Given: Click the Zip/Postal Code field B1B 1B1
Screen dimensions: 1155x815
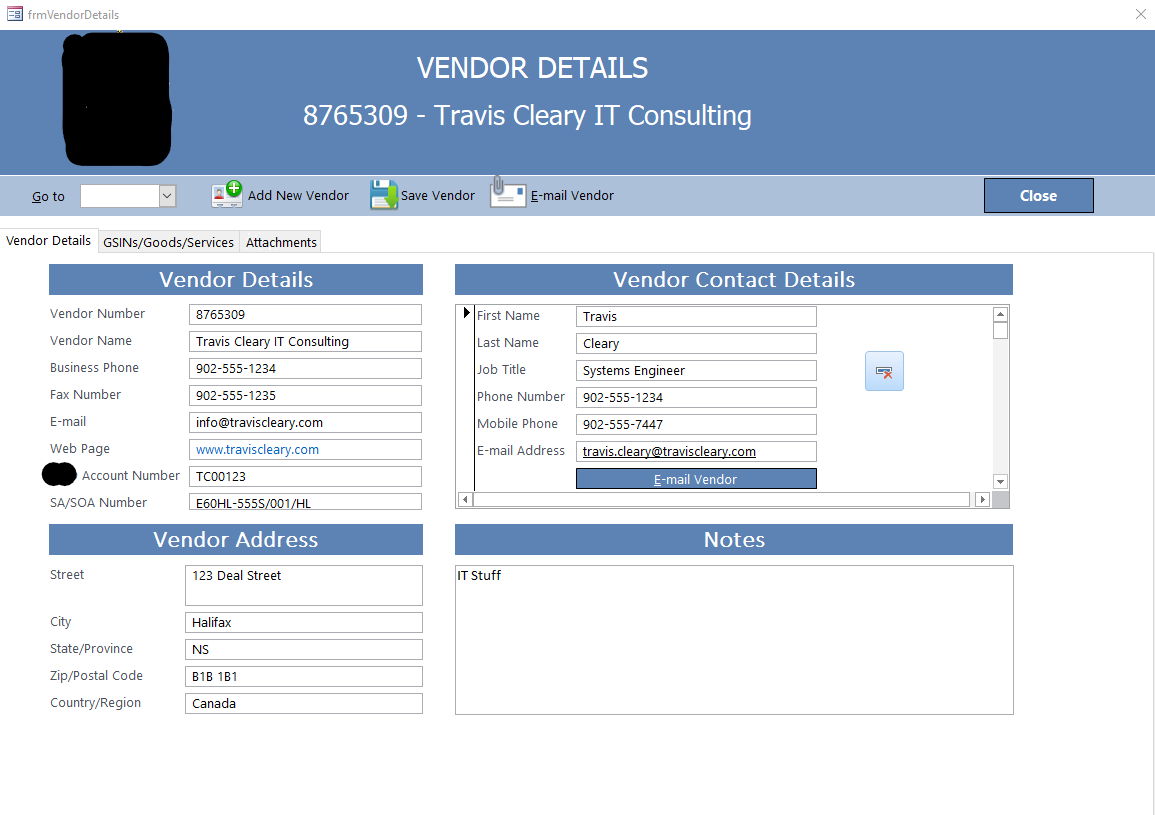Looking at the screenshot, I should (x=303, y=676).
